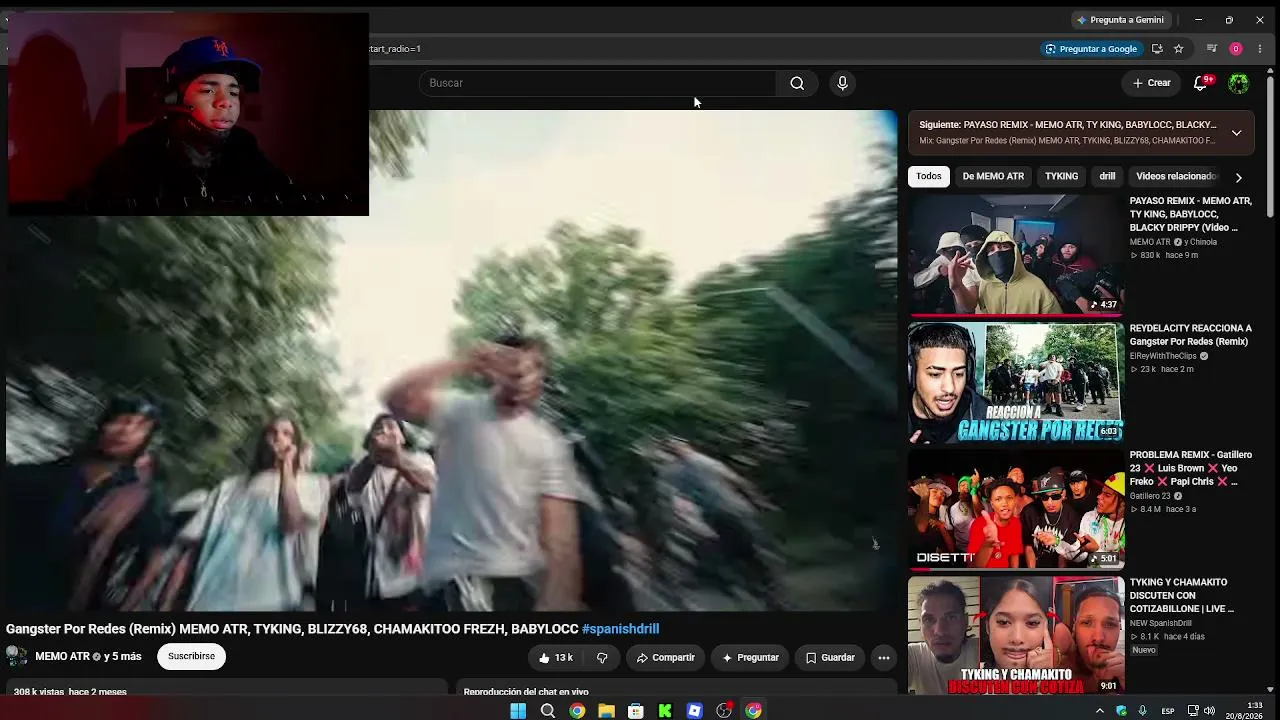Open the green K app in taskbar
The height and width of the screenshot is (720, 1280).
click(x=665, y=711)
